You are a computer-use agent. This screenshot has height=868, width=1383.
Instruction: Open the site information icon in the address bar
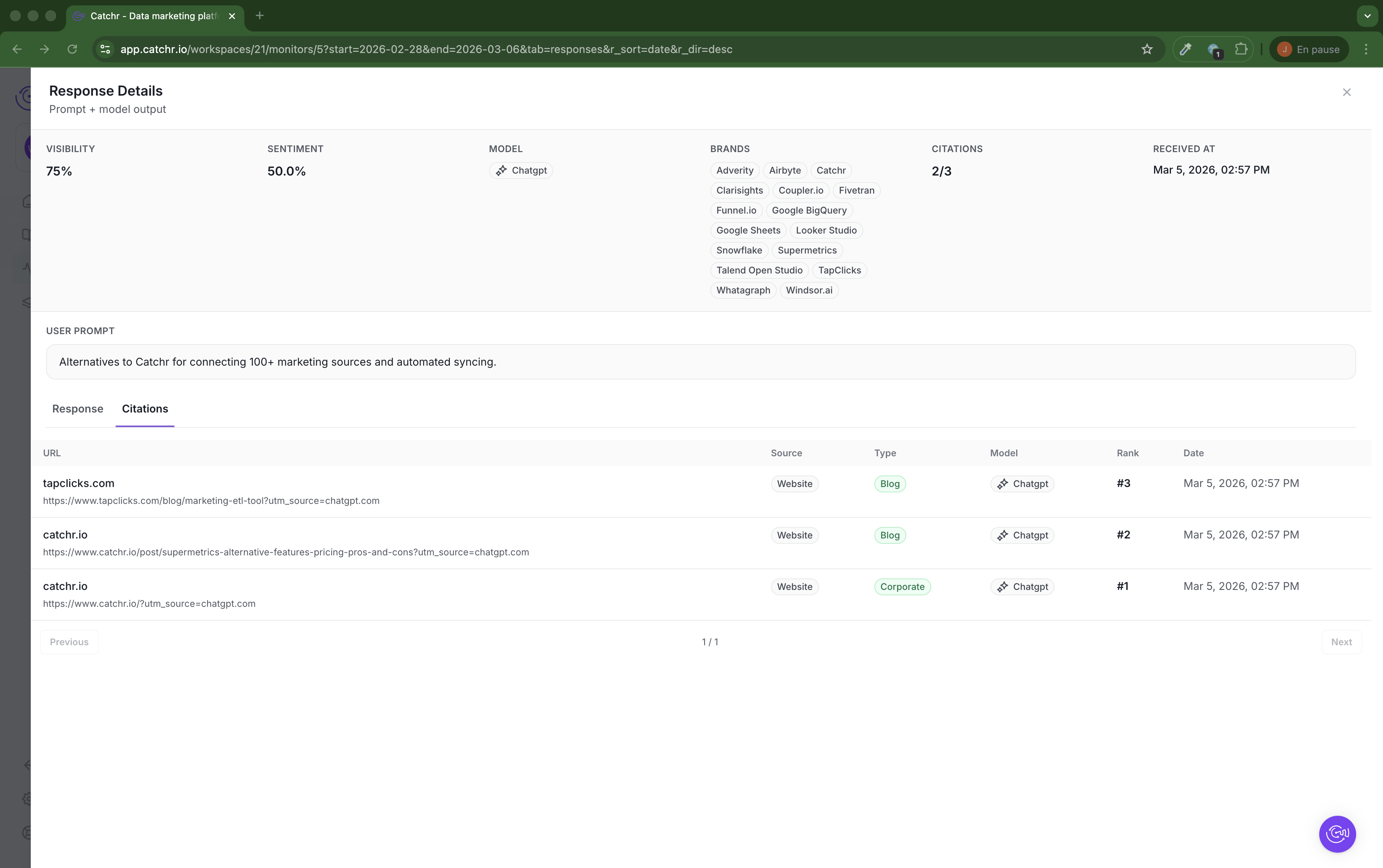[x=105, y=50]
